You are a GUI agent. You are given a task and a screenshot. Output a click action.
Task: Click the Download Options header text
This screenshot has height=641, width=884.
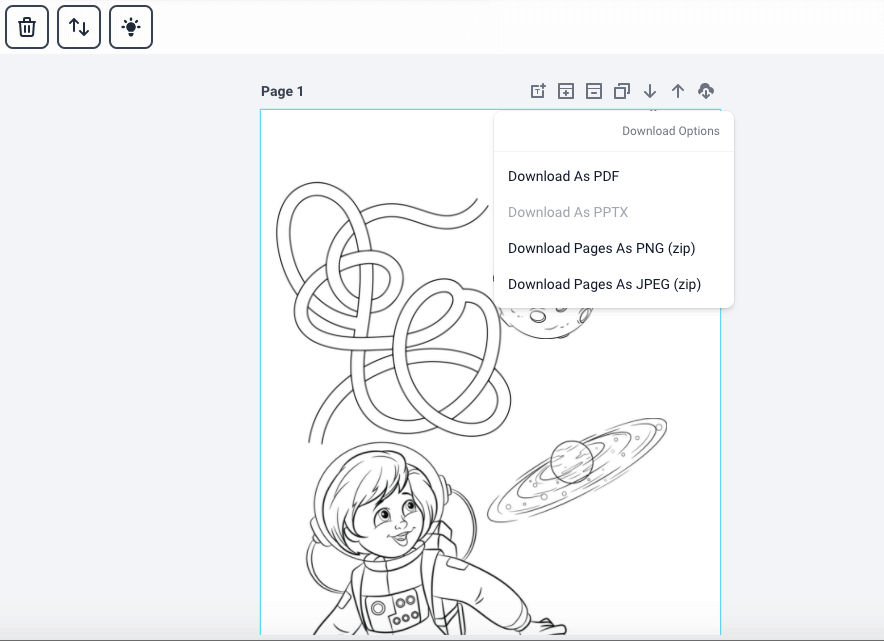click(x=671, y=131)
